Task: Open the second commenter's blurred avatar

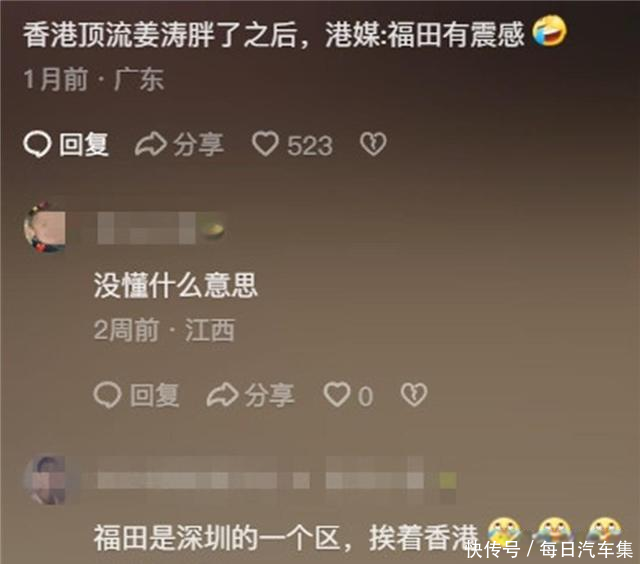Action: click(x=46, y=480)
